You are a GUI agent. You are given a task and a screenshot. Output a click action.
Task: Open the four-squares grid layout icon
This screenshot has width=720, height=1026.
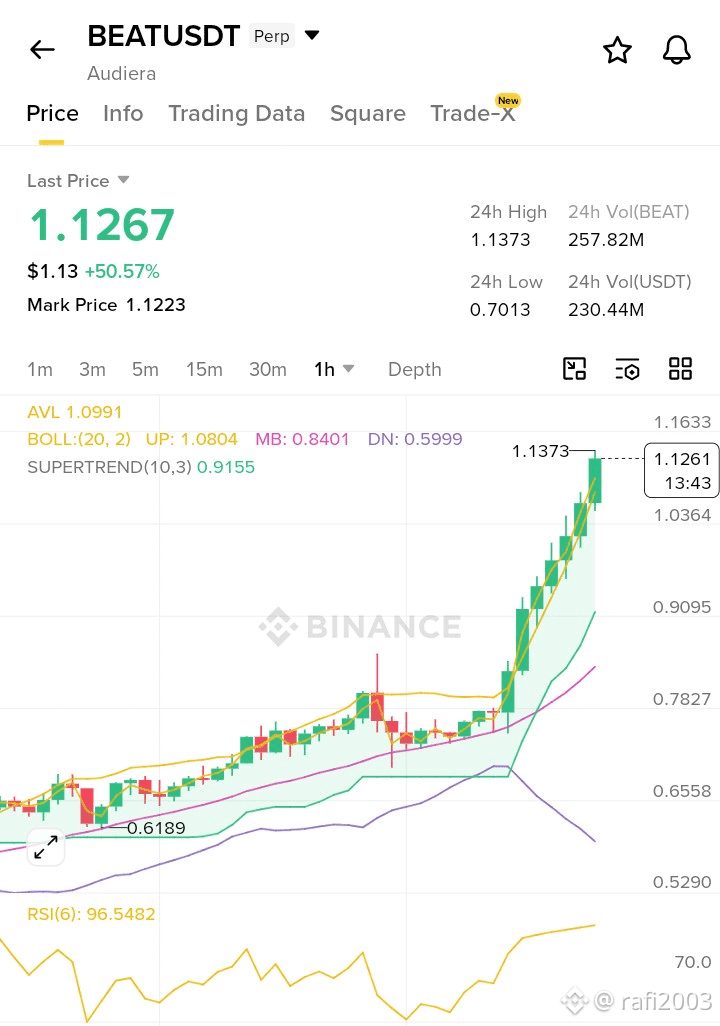[x=680, y=368]
